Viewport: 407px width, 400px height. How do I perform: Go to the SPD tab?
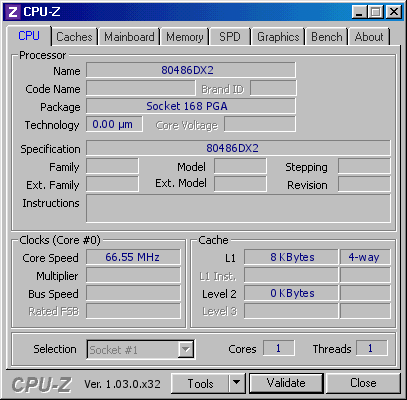[230, 37]
